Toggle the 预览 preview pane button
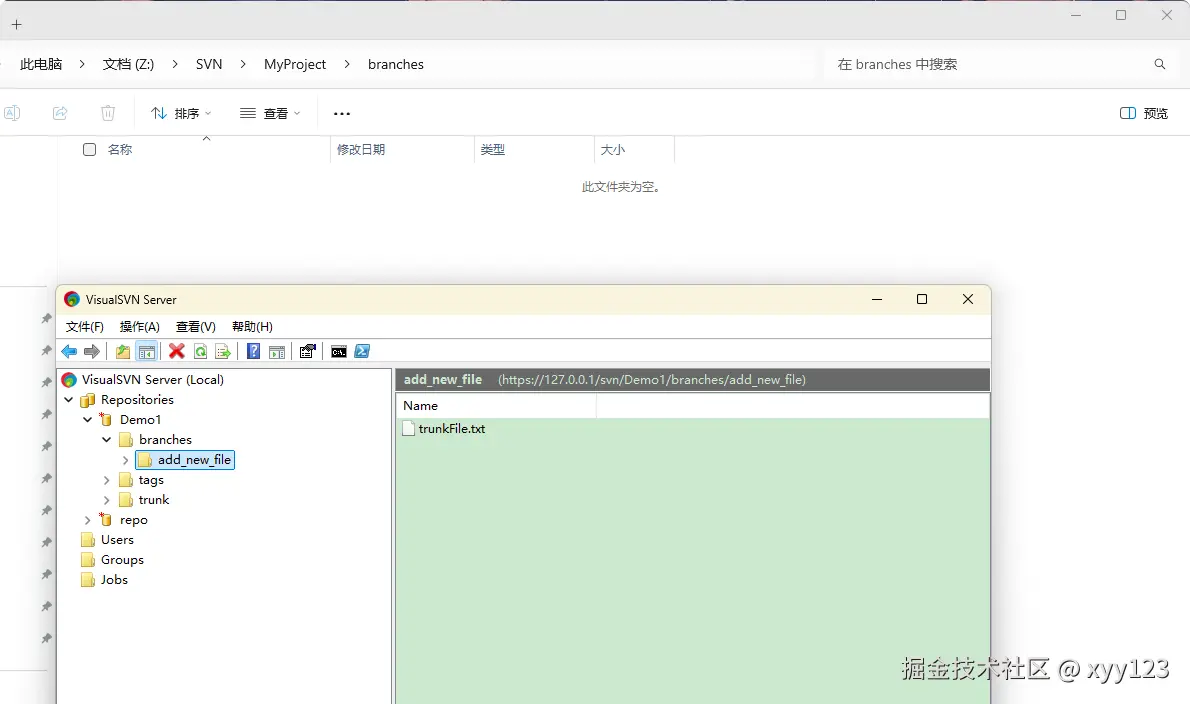This screenshot has width=1190, height=704. 1144,113
